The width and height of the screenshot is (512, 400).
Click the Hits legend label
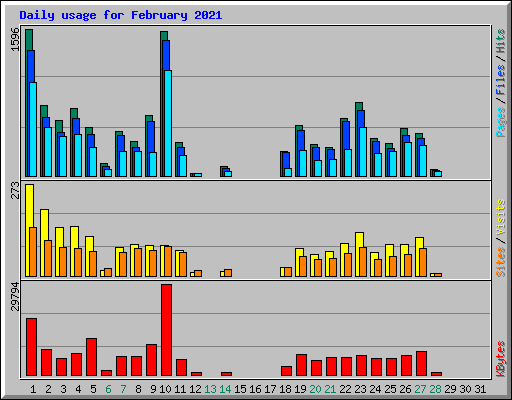click(x=501, y=41)
